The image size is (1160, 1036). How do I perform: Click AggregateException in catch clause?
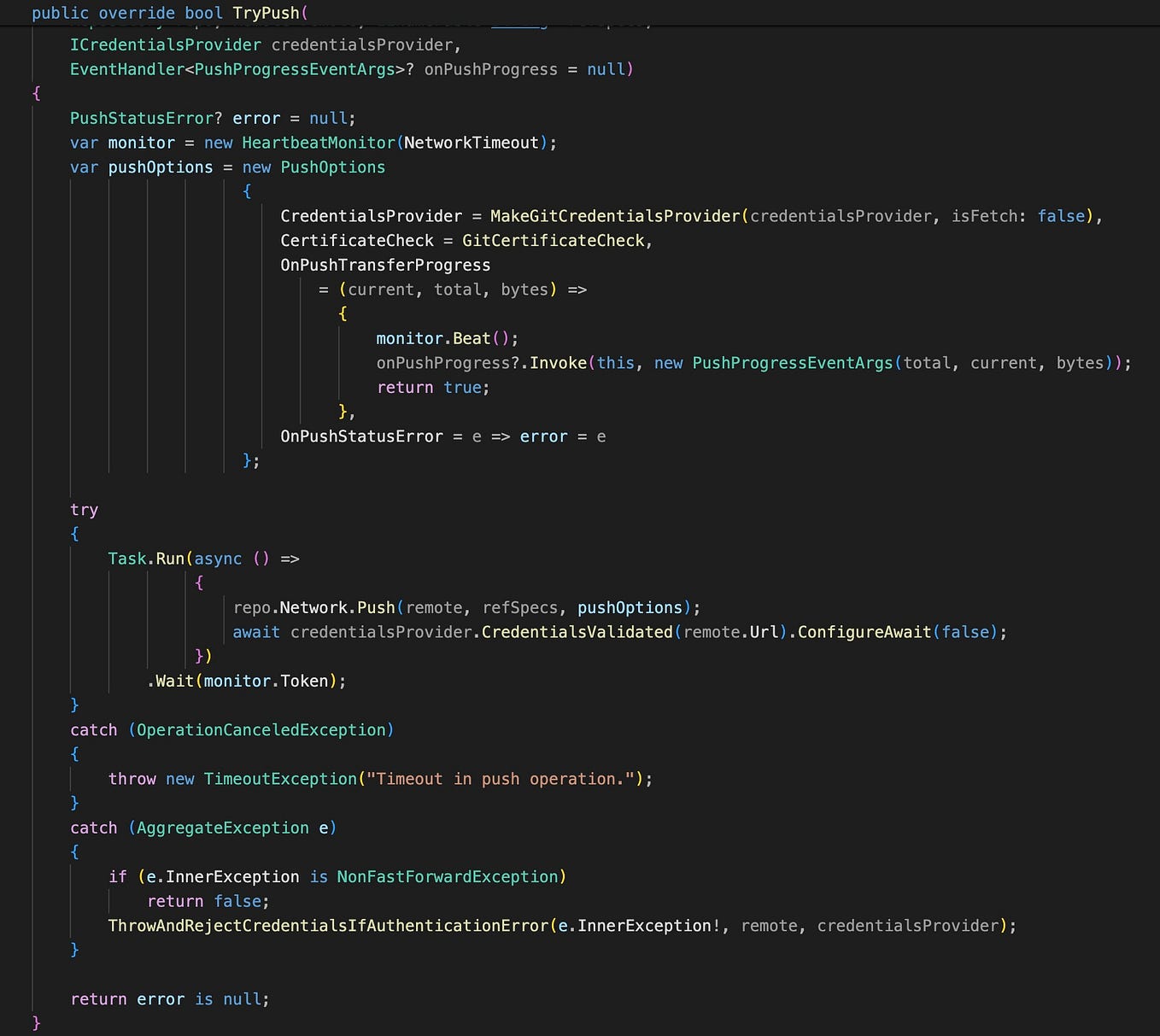(223, 828)
